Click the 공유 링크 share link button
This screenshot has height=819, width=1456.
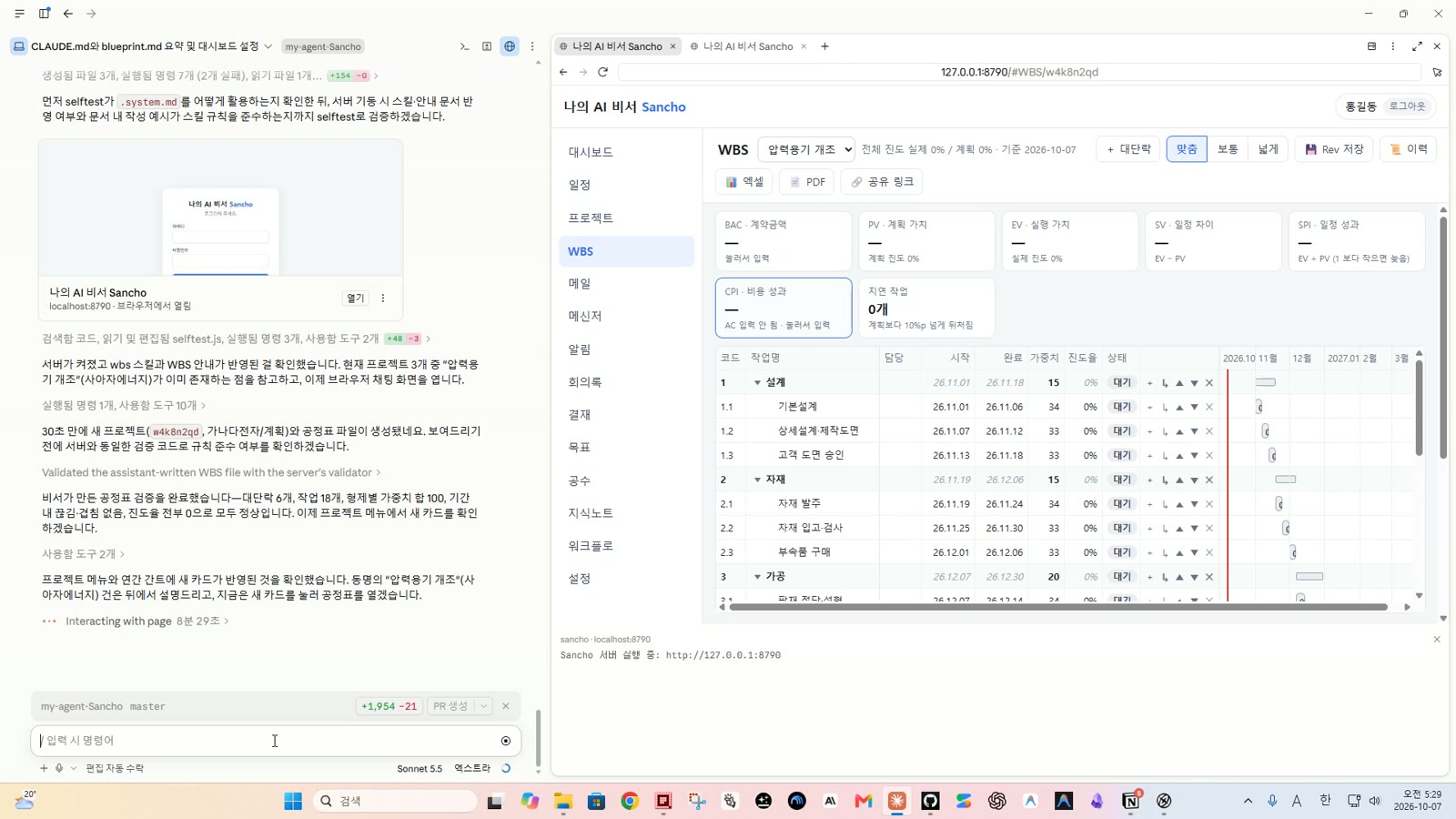[882, 182]
